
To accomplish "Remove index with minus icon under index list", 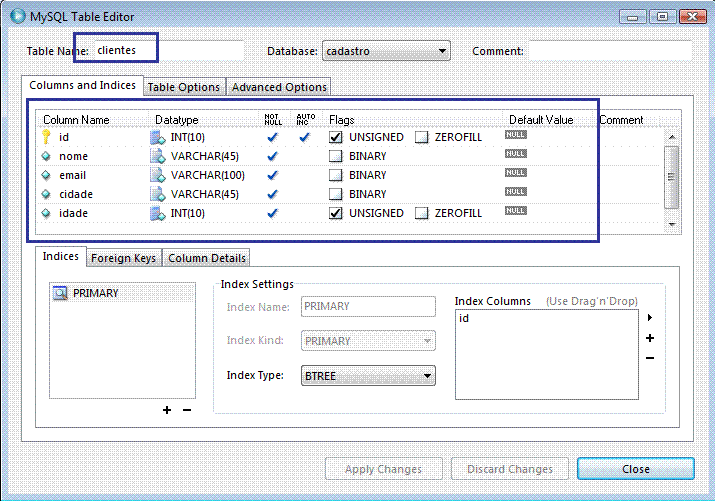I will pyautogui.click(x=187, y=410).
